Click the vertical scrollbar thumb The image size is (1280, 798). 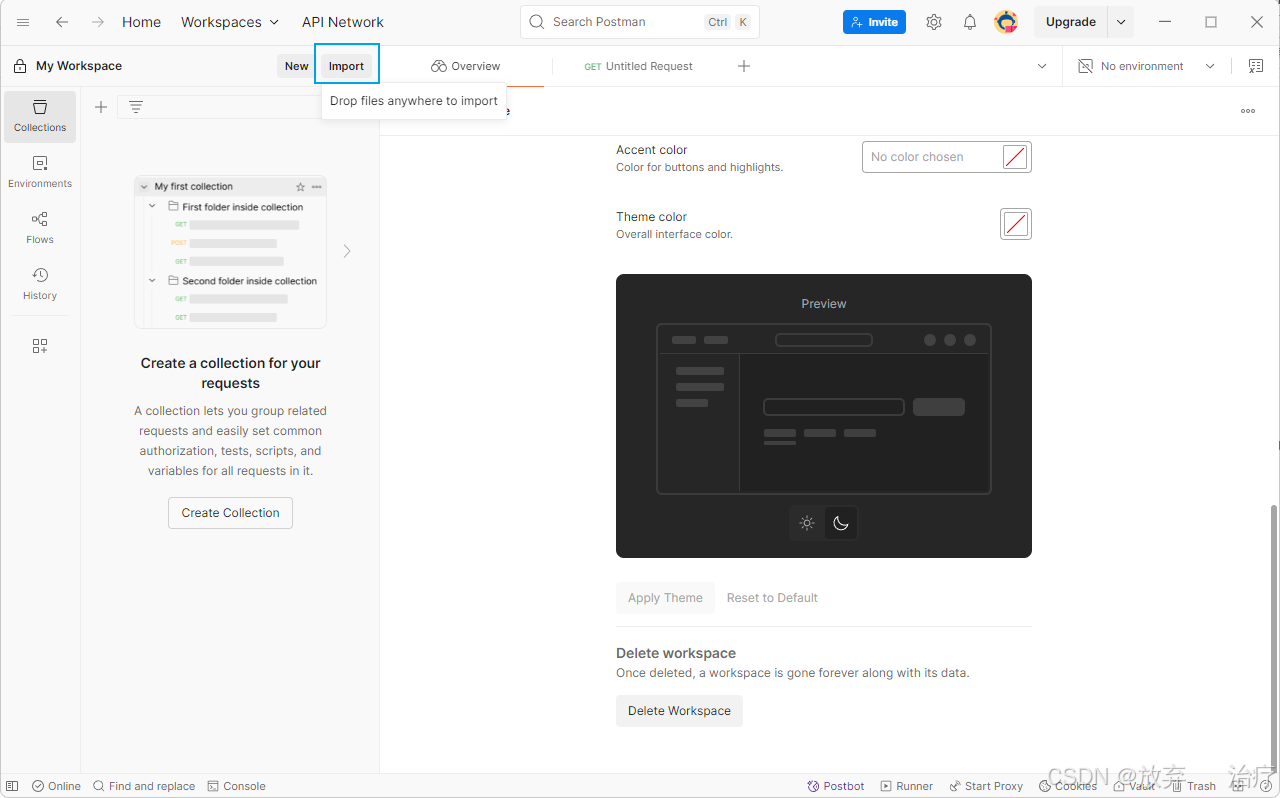click(1273, 638)
